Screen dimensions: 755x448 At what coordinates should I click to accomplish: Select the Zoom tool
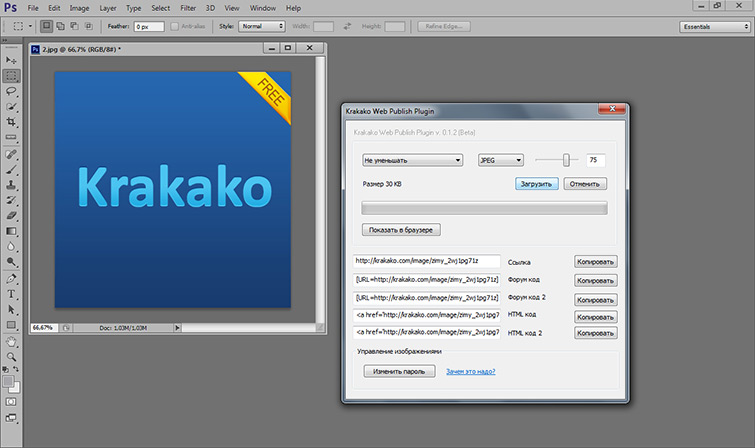tap(11, 357)
